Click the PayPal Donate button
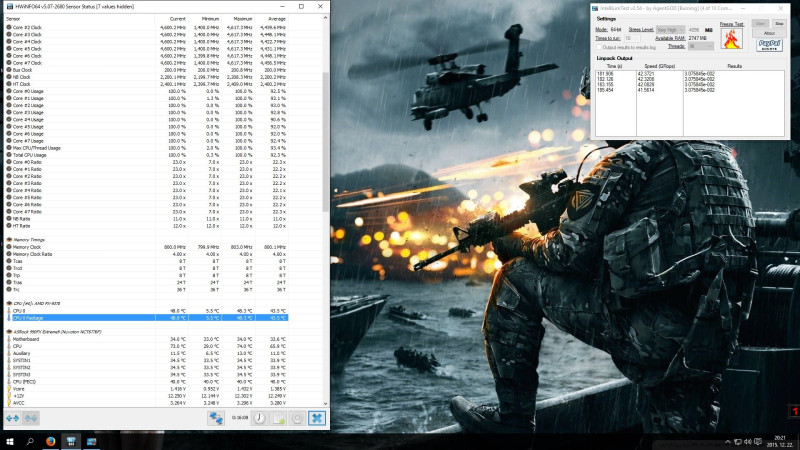This screenshot has height=450, width=800. (x=769, y=45)
